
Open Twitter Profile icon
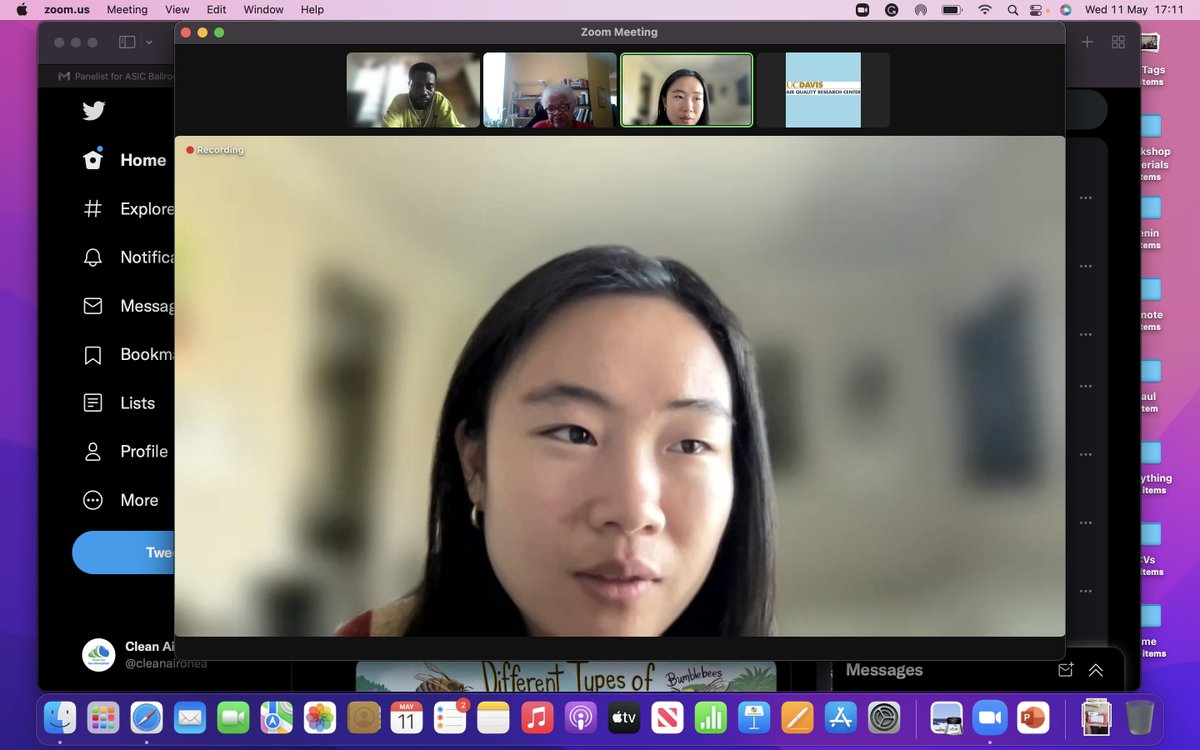pos(93,452)
